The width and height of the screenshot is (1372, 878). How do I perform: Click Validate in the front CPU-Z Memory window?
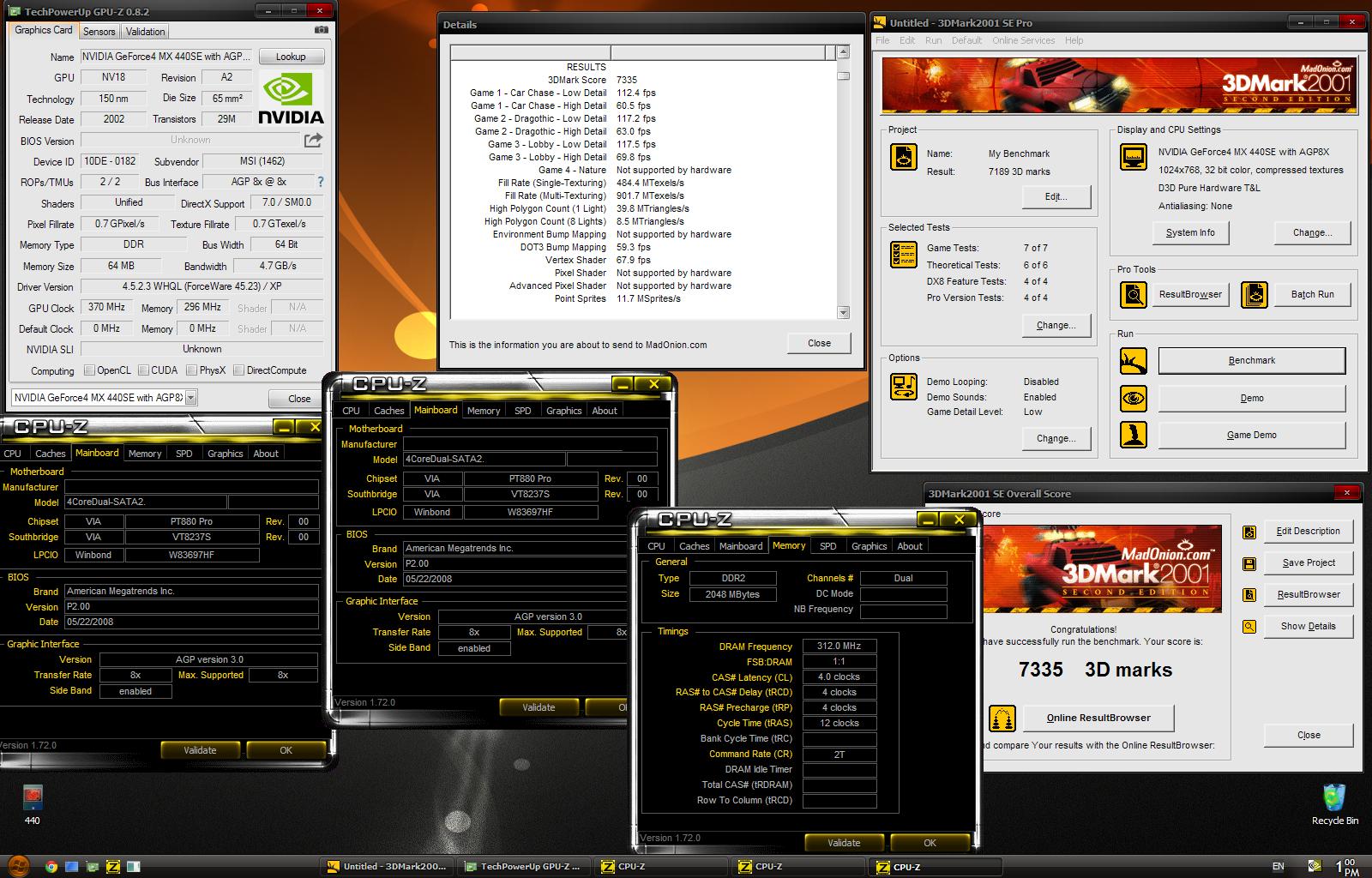pos(844,843)
